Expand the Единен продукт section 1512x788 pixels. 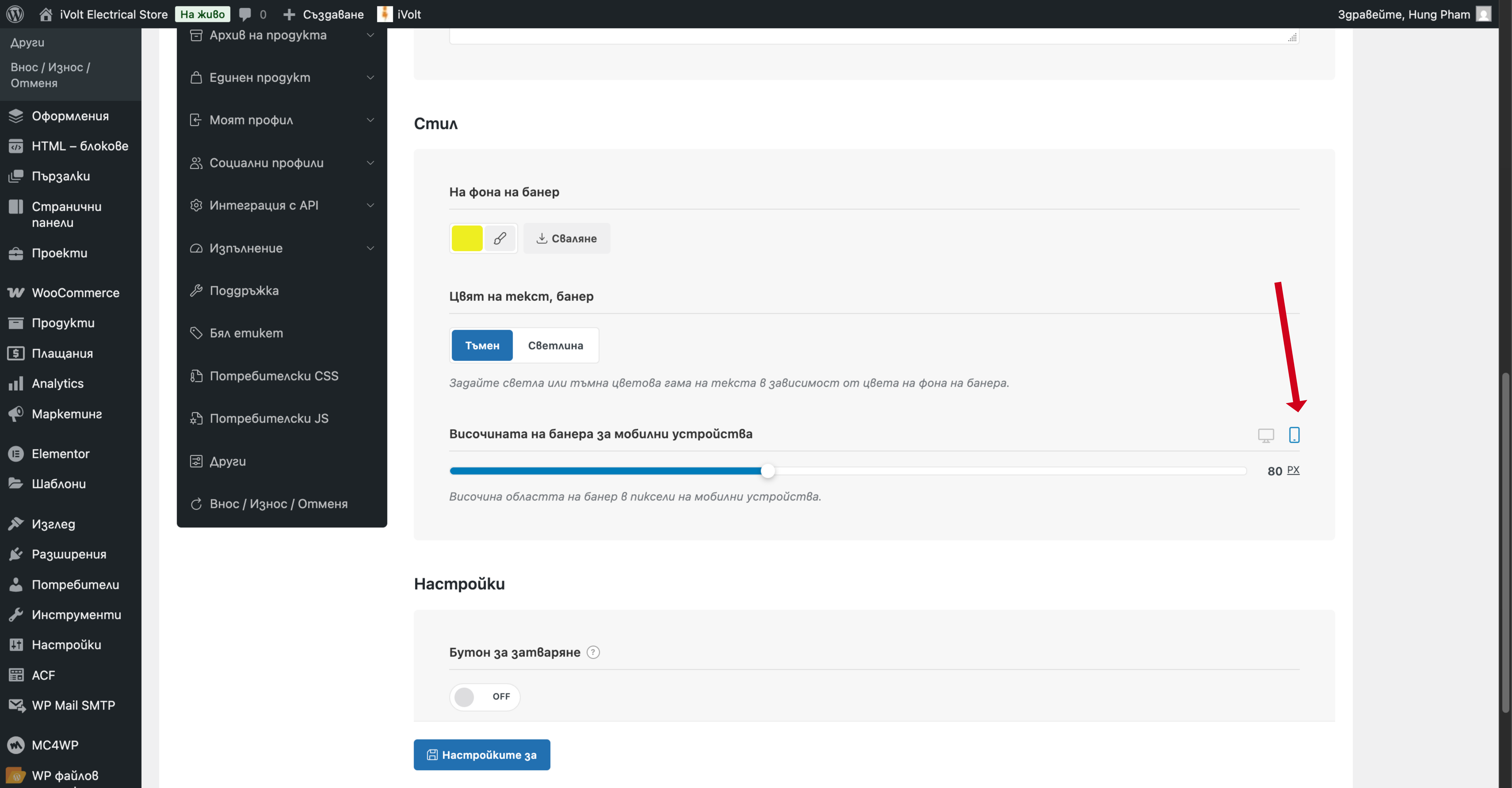[282, 78]
